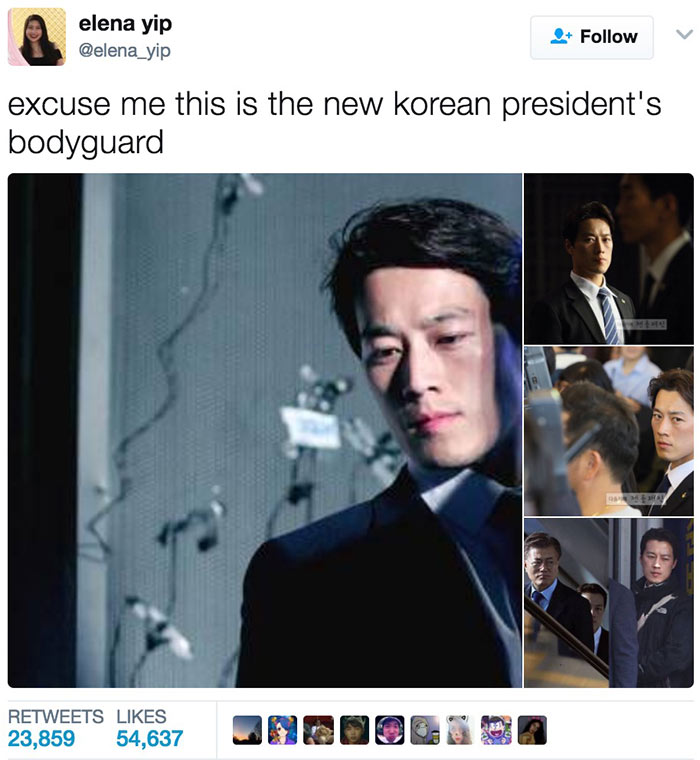Viewport: 700px width, 760px height.
Task: Open the elena yip display name link
Action: (125, 24)
